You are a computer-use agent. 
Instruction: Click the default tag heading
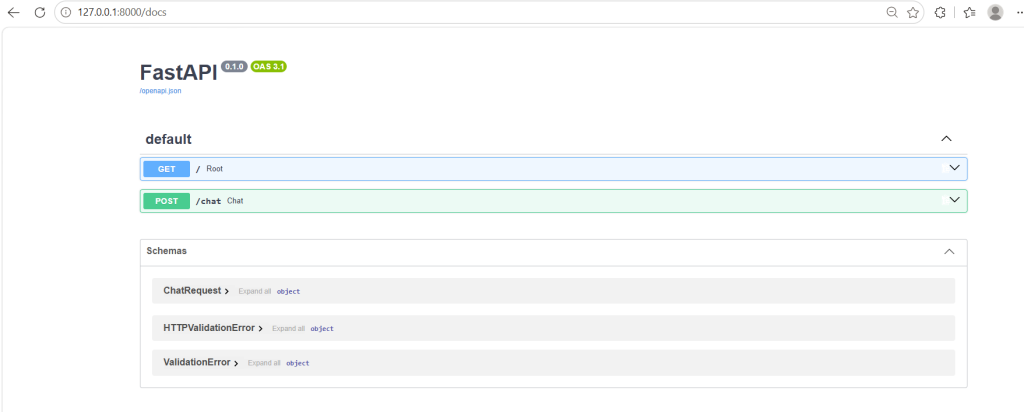tap(168, 139)
